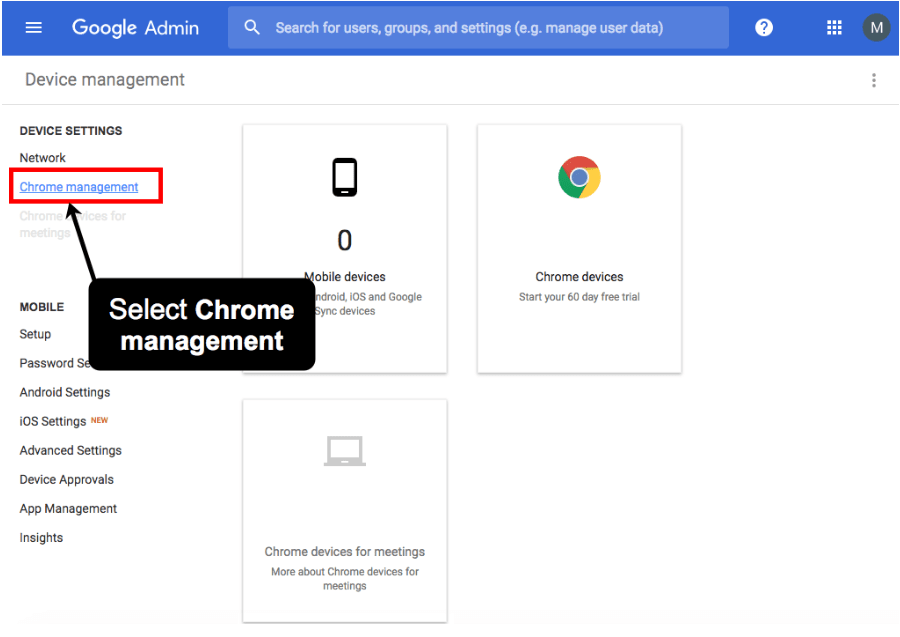Click the mobile phone icon on card
Viewport: 900px width, 637px height.
pos(344,177)
